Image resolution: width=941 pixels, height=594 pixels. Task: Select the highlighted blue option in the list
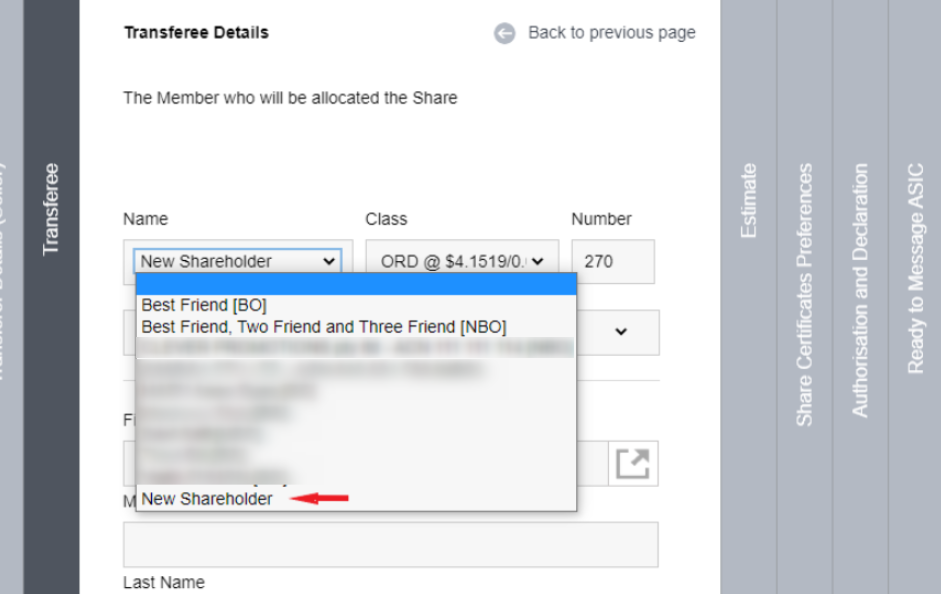pyautogui.click(x=356, y=283)
